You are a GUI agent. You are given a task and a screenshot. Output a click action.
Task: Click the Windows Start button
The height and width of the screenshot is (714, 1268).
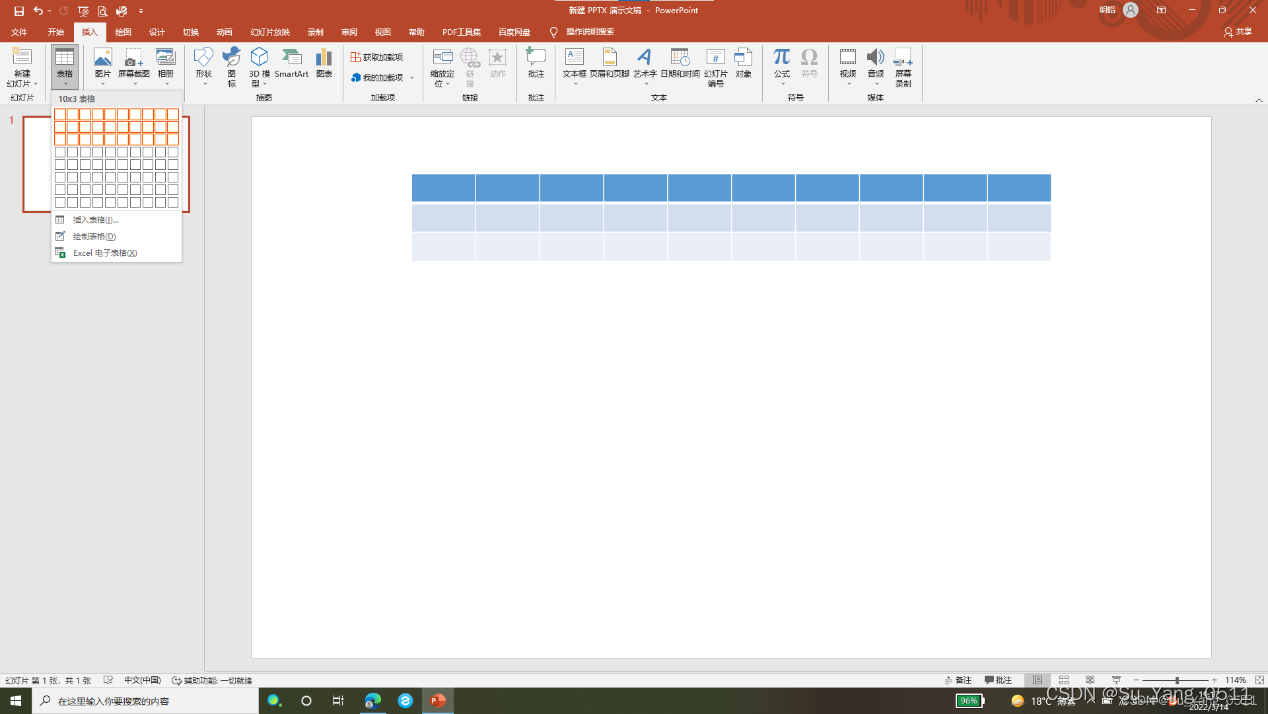pyautogui.click(x=16, y=701)
